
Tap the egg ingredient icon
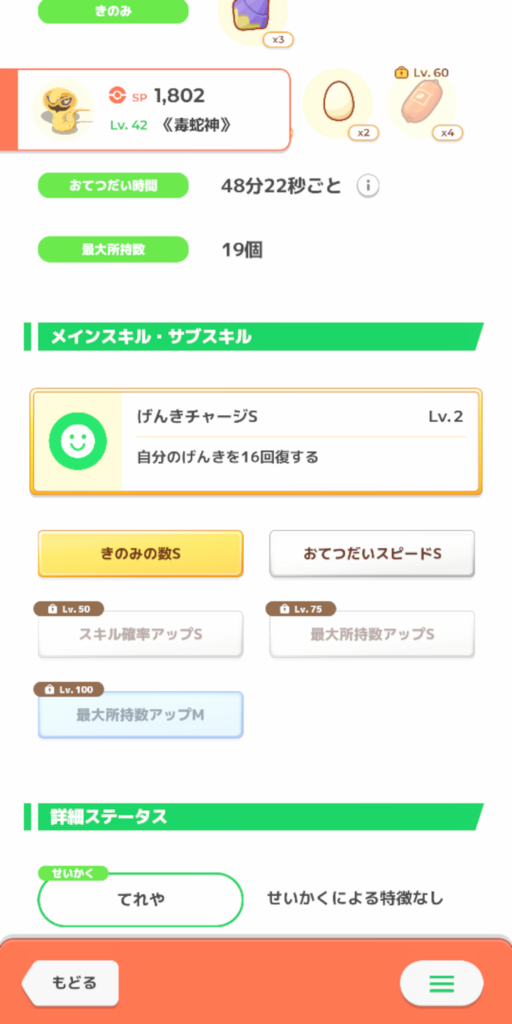pyautogui.click(x=338, y=104)
